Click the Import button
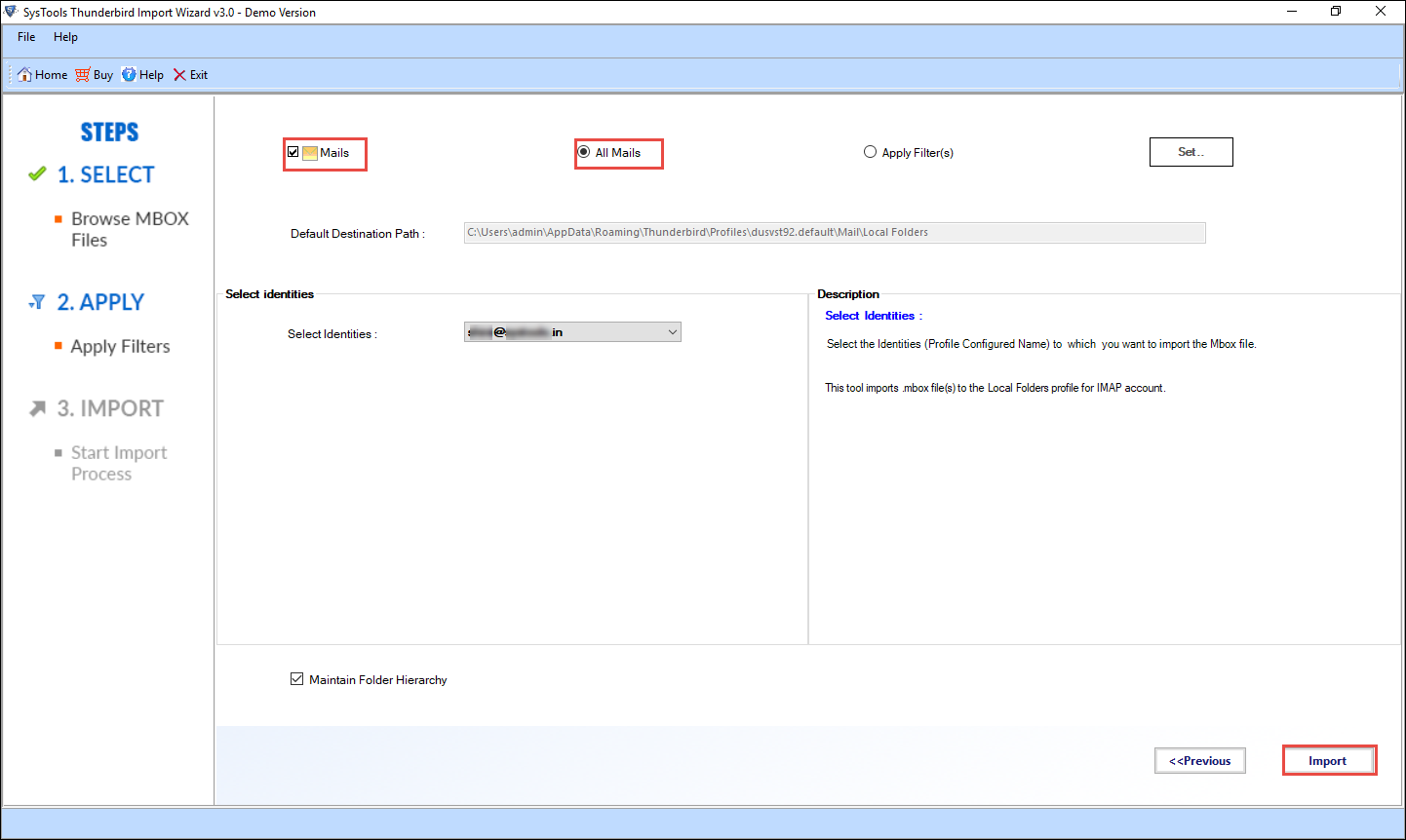1406x840 pixels. click(1328, 761)
